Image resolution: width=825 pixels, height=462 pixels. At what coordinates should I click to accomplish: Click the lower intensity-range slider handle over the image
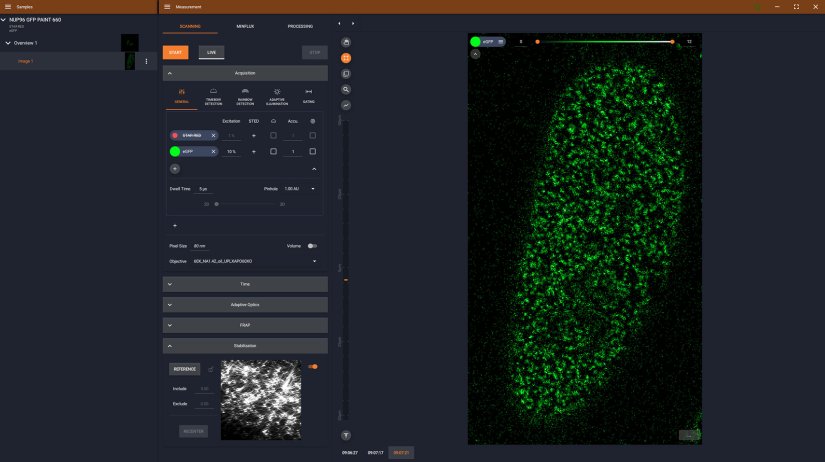(537, 42)
